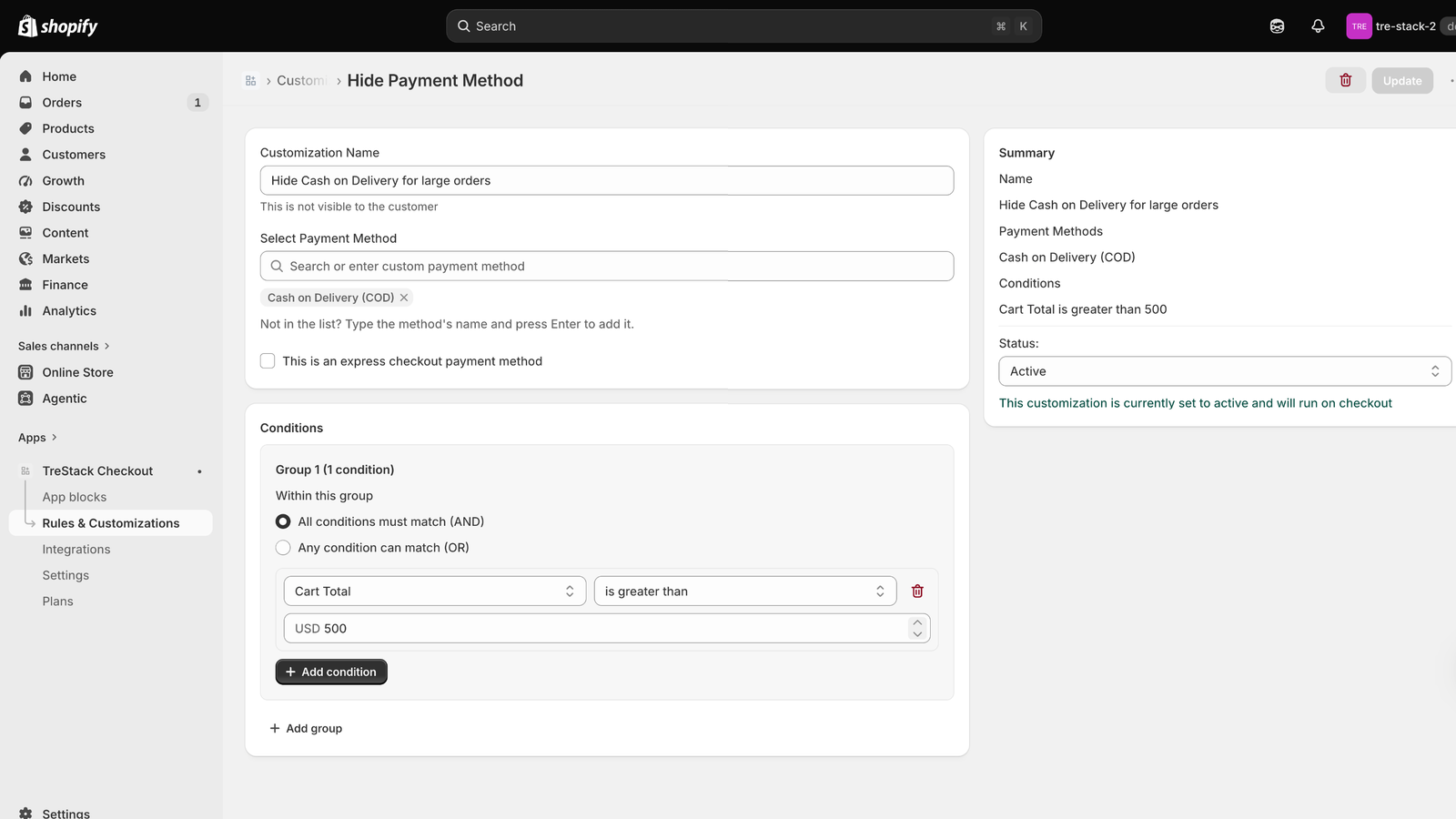Viewport: 1456px width, 819px height.
Task: Click the Customization Name input field
Action: (607, 180)
